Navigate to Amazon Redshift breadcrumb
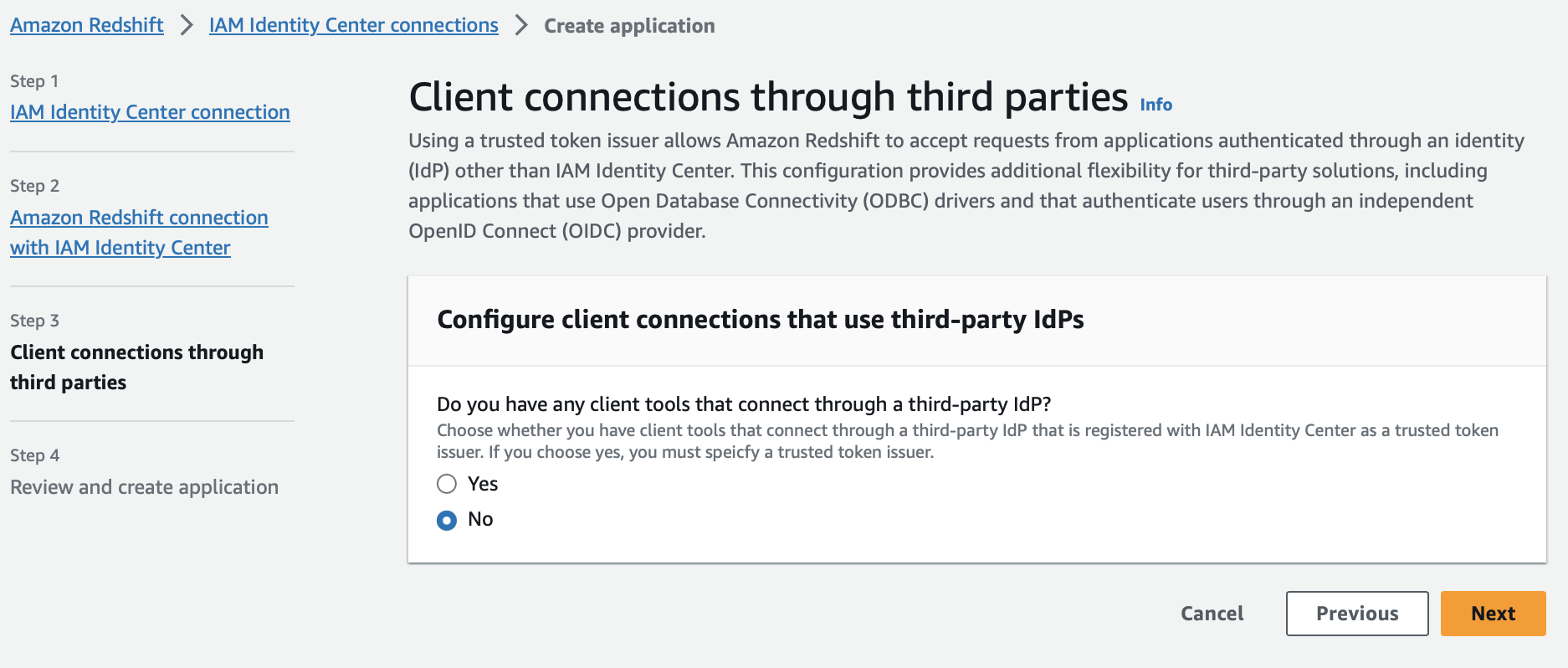Image resolution: width=1568 pixels, height=668 pixels. click(87, 25)
